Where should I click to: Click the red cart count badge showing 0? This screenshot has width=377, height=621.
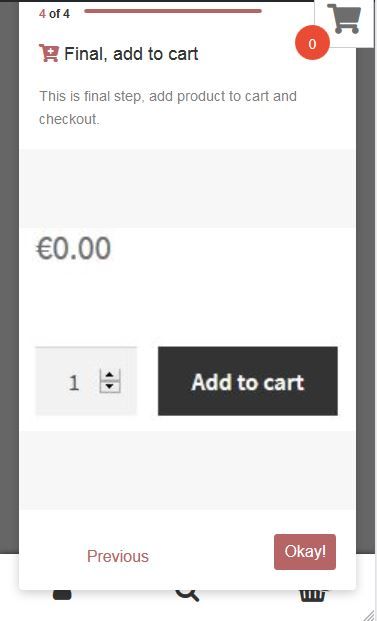(312, 43)
